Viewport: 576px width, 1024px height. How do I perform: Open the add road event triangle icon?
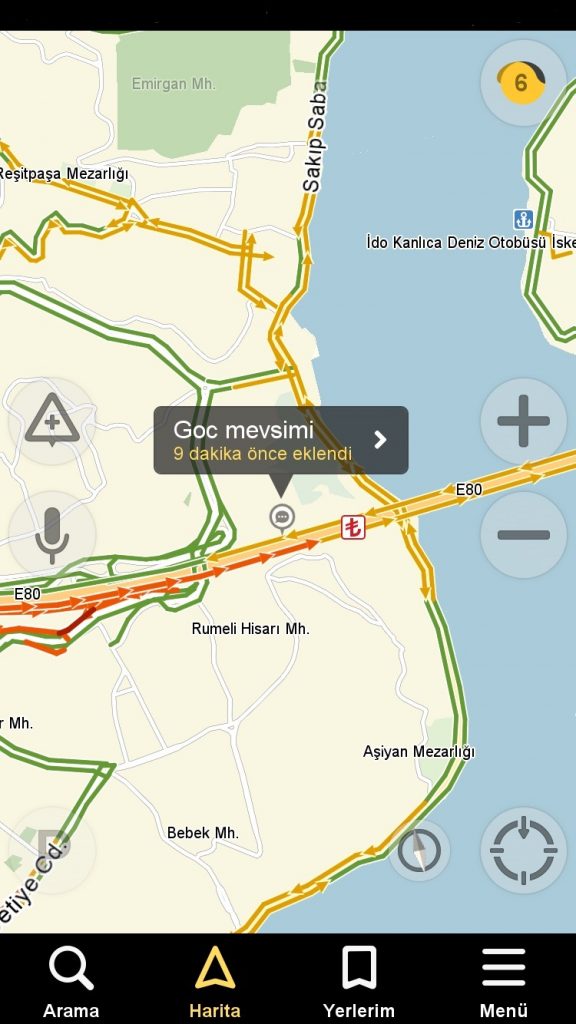(52, 421)
